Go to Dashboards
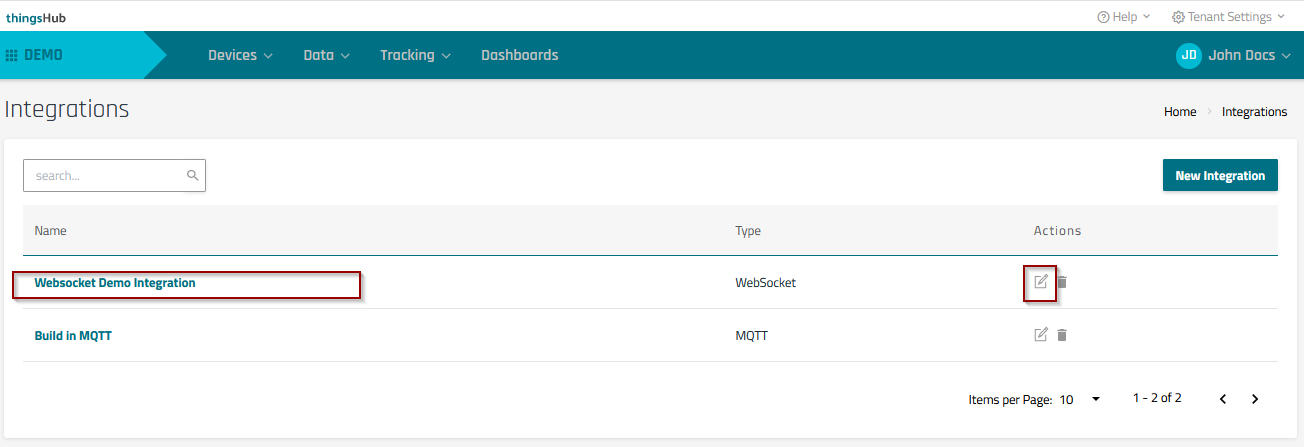Image resolution: width=1304 pixels, height=447 pixels. point(519,56)
